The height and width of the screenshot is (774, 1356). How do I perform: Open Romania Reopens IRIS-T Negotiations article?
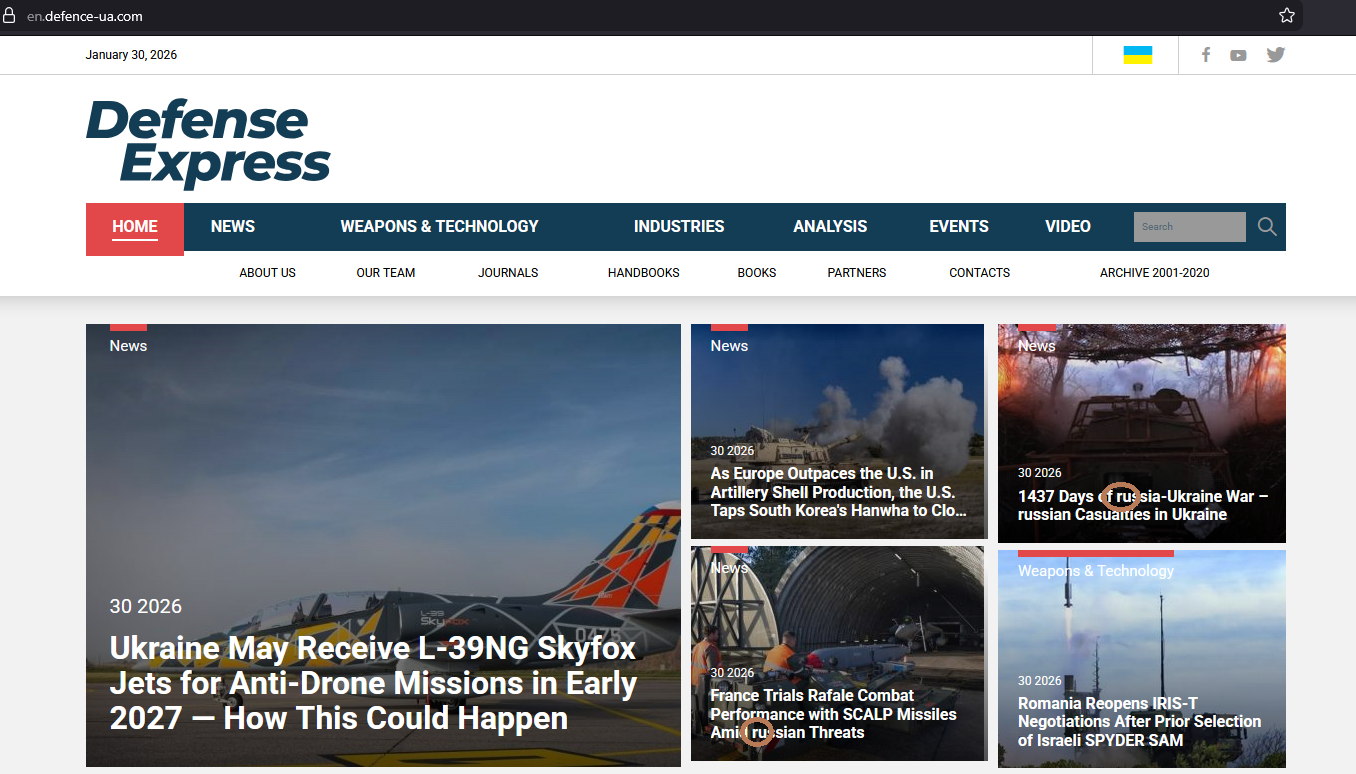1140,722
